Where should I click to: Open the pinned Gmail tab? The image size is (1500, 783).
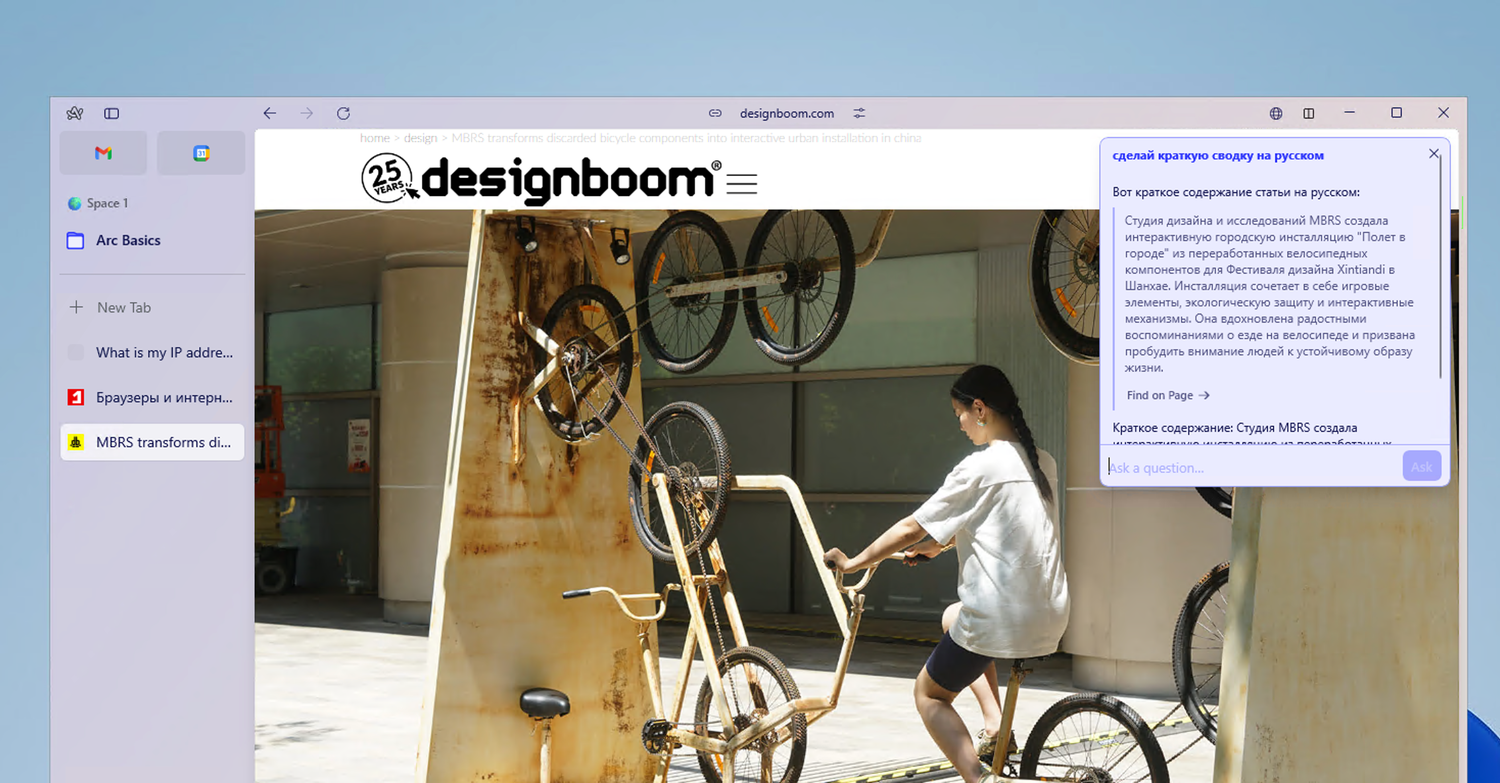[x=103, y=153]
